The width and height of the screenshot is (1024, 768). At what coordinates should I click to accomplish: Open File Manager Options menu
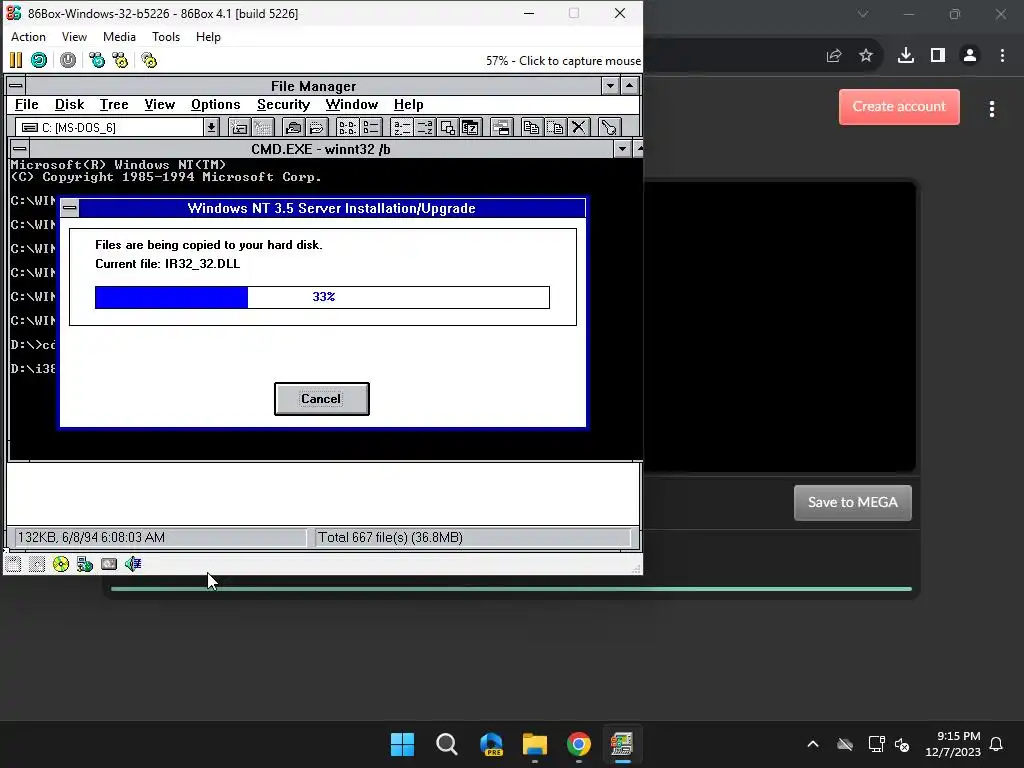point(216,104)
